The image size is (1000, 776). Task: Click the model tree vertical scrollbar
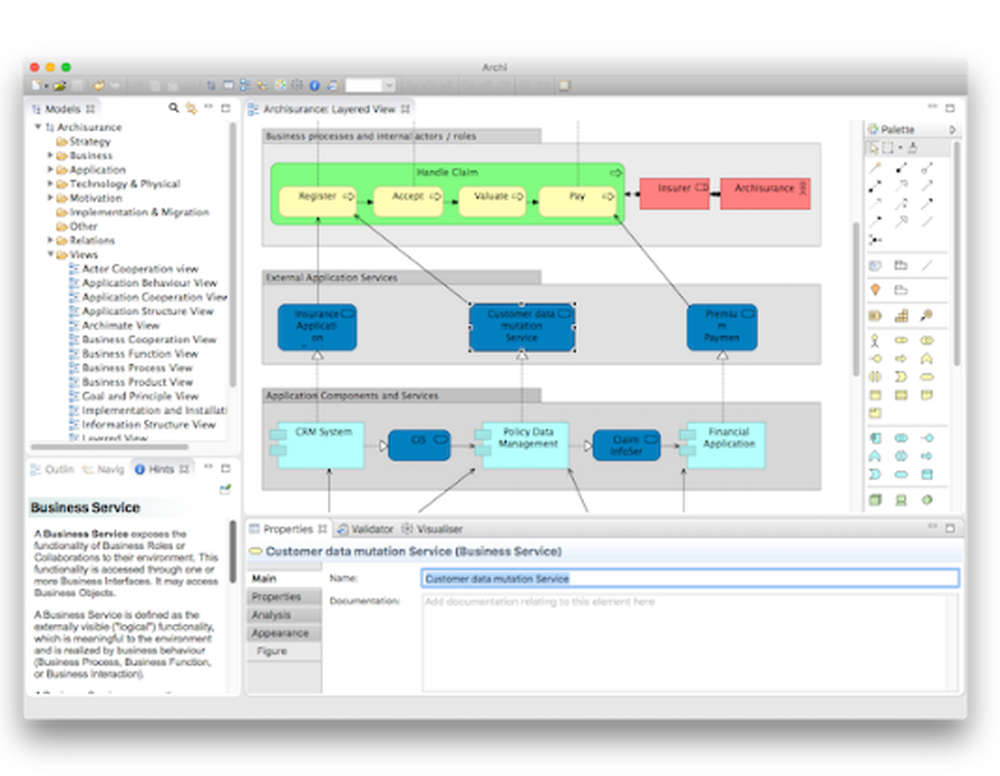tap(233, 255)
